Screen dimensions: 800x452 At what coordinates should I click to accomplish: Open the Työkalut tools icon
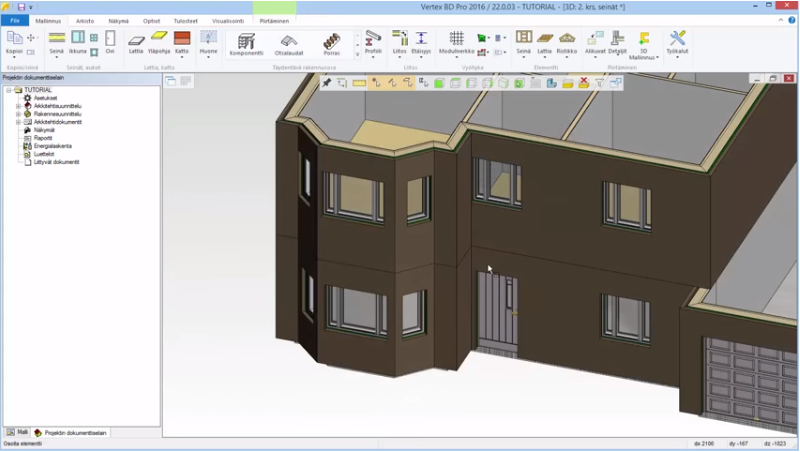pyautogui.click(x=678, y=41)
